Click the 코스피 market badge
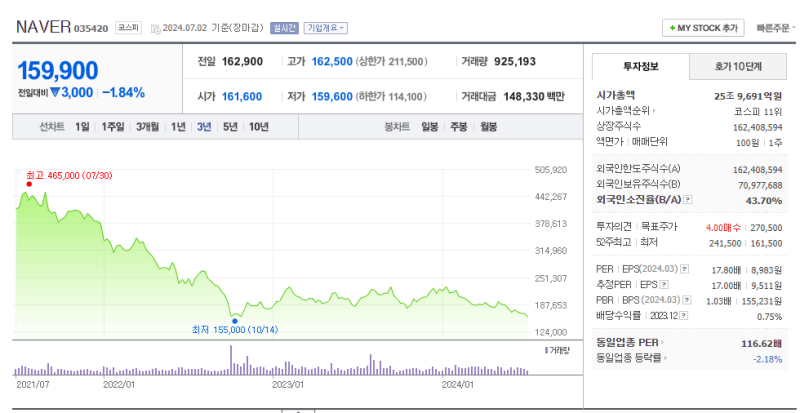This screenshot has height=413, width=800. click(x=128, y=28)
